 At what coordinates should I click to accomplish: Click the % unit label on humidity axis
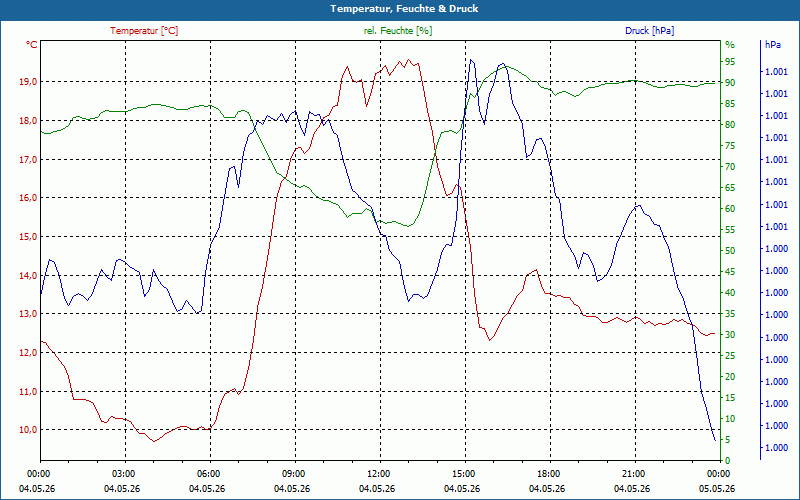point(730,45)
